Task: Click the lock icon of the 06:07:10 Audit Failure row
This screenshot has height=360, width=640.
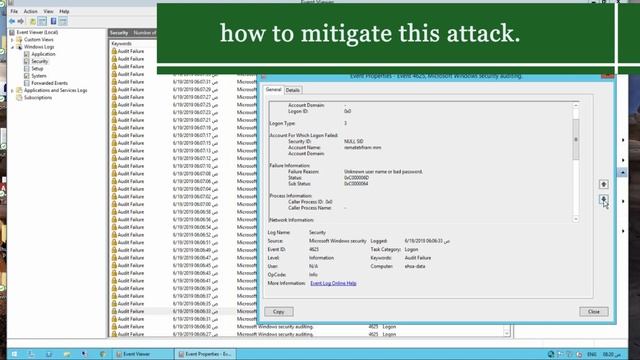Action: pos(114,166)
